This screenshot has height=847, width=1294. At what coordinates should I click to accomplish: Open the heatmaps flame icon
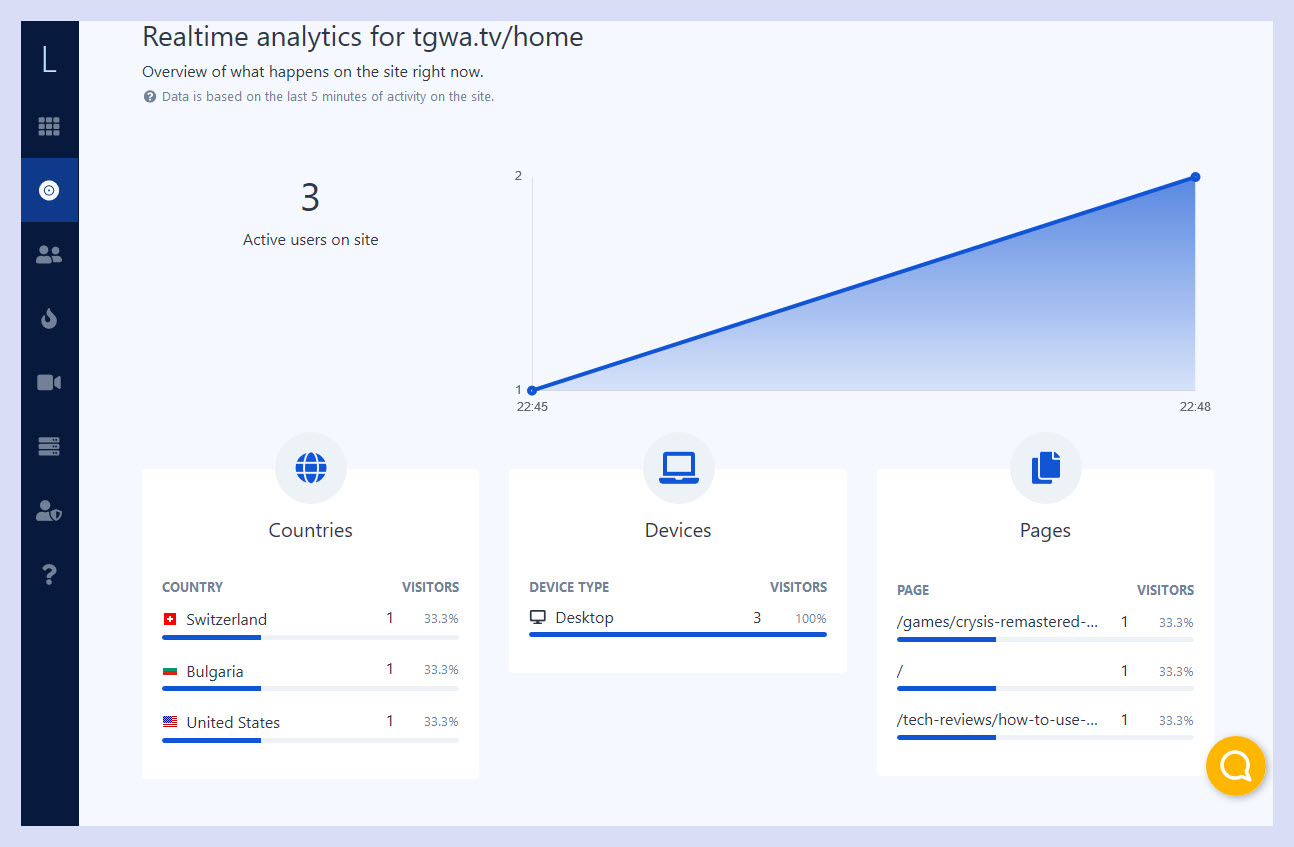(x=49, y=318)
